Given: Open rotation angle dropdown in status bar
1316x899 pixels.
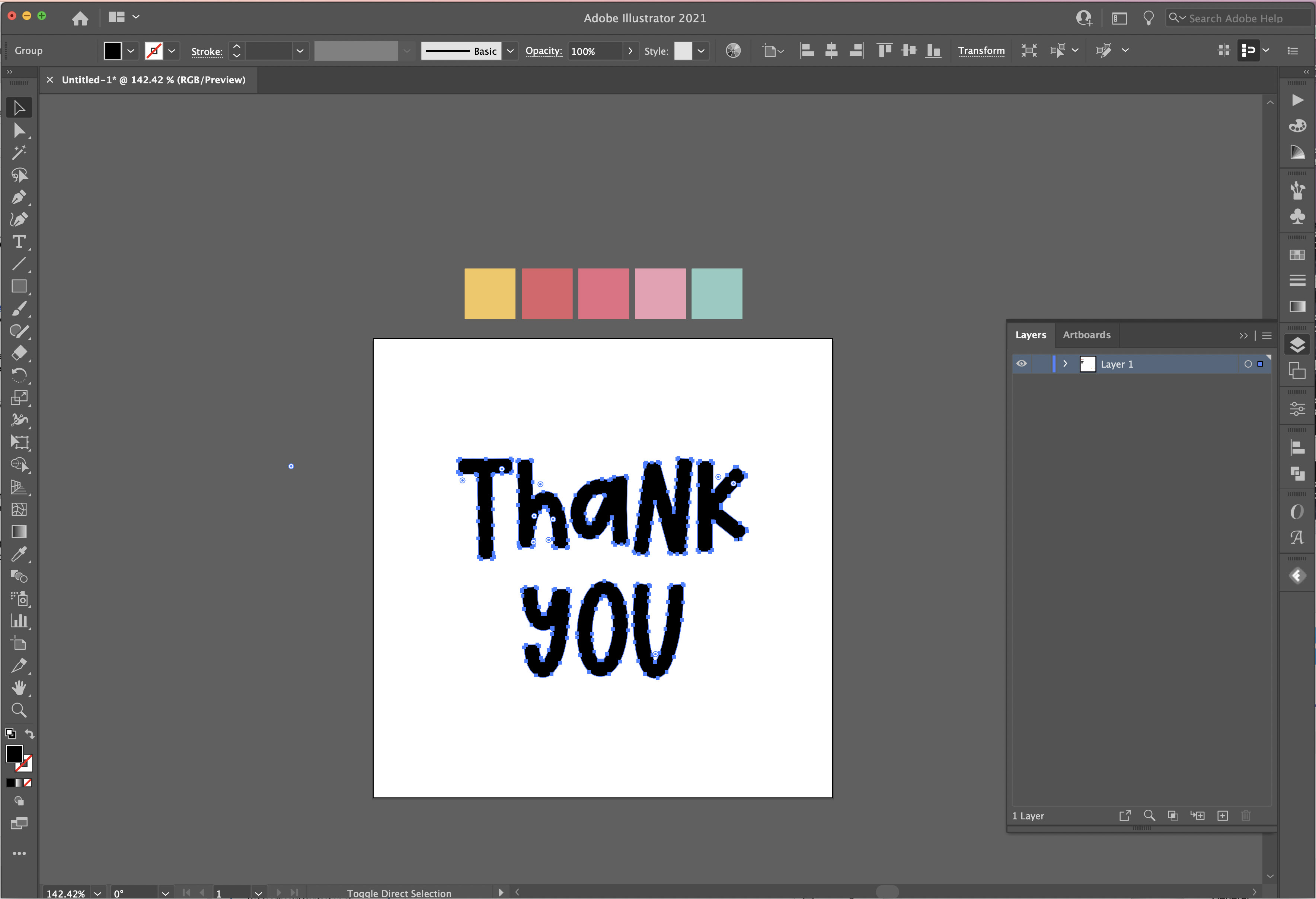Looking at the screenshot, I should [165, 893].
